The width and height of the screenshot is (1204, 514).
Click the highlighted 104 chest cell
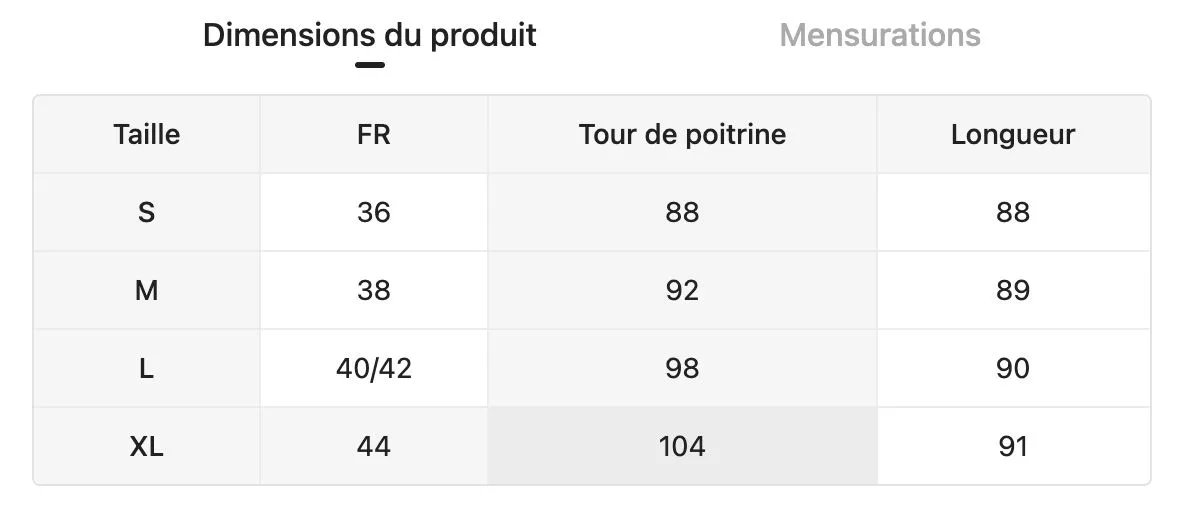click(682, 446)
